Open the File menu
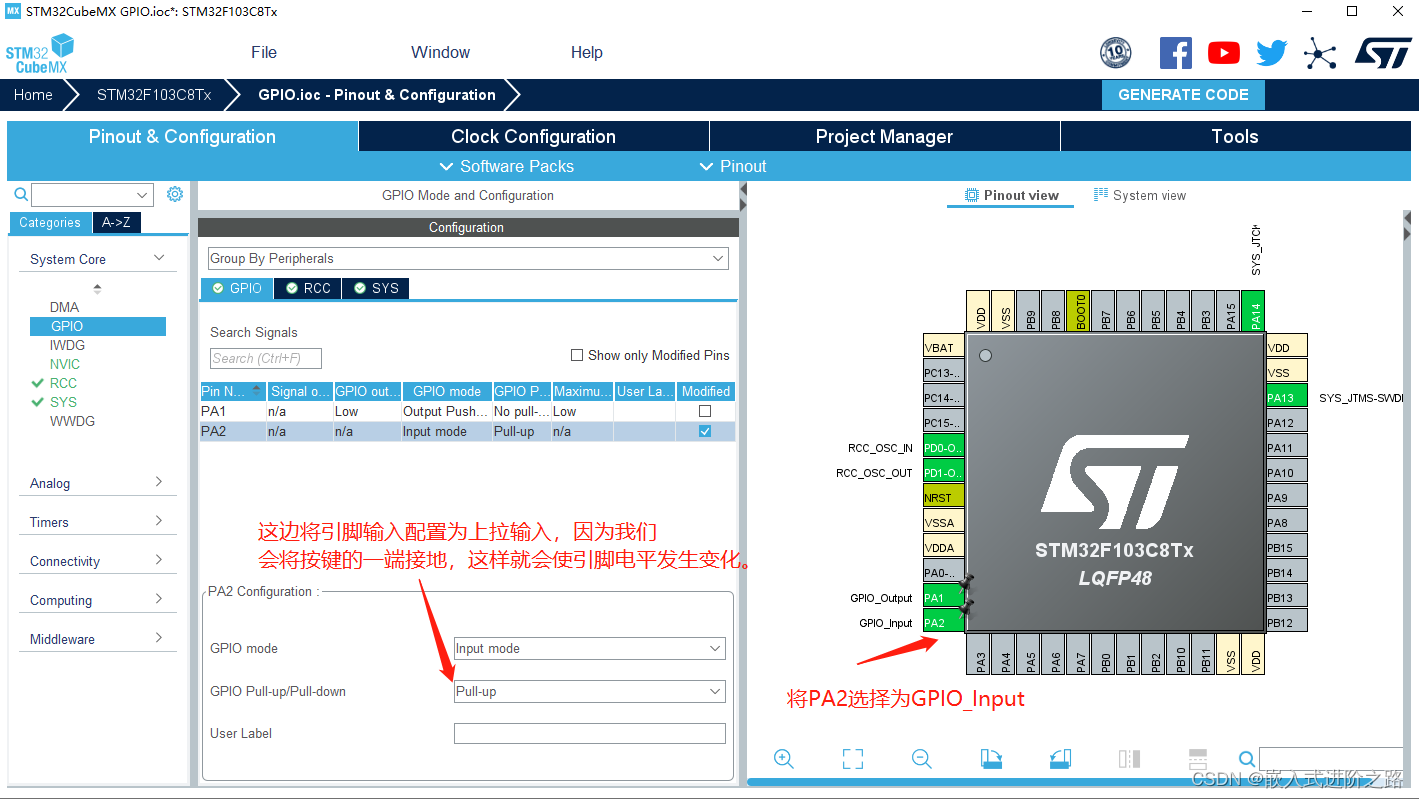The width and height of the screenshot is (1419, 799). (264, 52)
